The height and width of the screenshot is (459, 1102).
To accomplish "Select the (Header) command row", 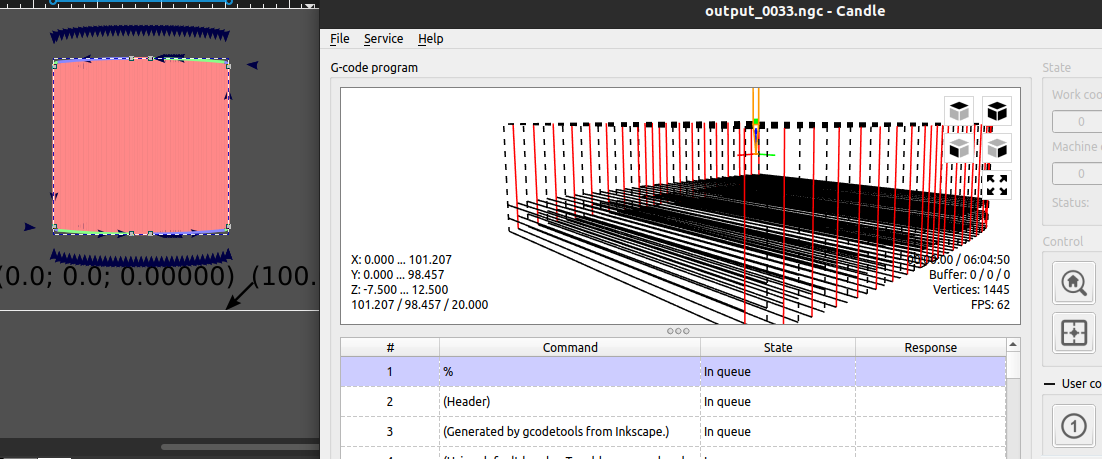I will [673, 401].
